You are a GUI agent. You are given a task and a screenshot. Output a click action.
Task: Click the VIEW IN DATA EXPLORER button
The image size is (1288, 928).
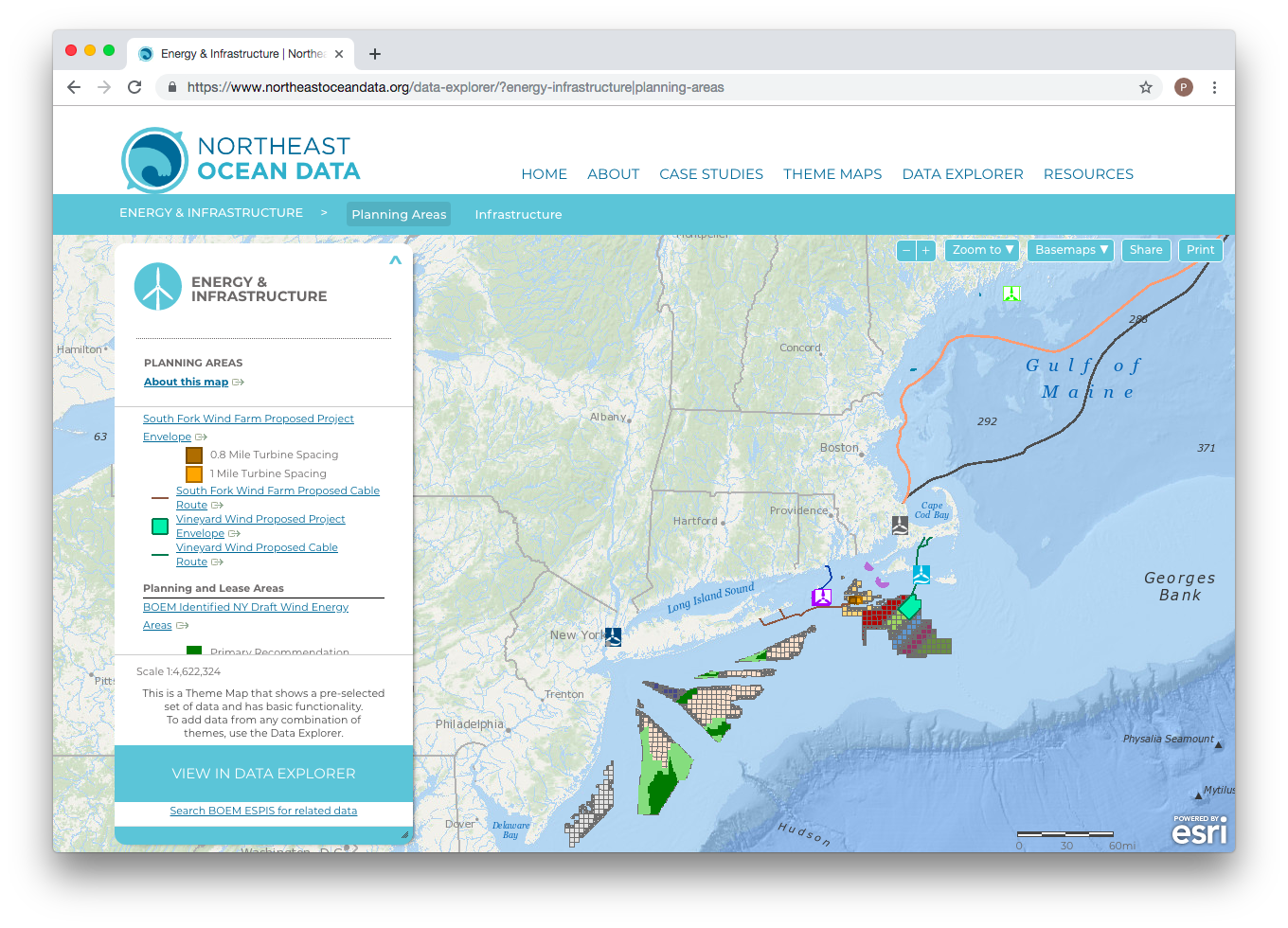pyautogui.click(x=263, y=774)
